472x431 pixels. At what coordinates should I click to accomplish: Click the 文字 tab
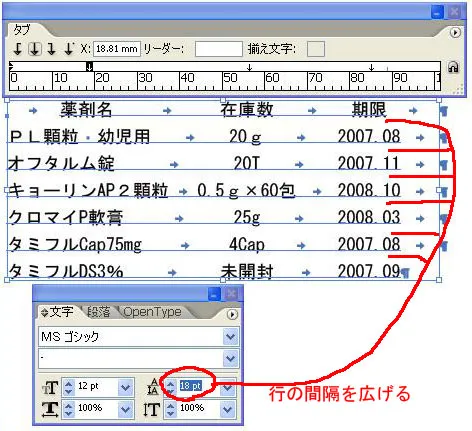57,312
